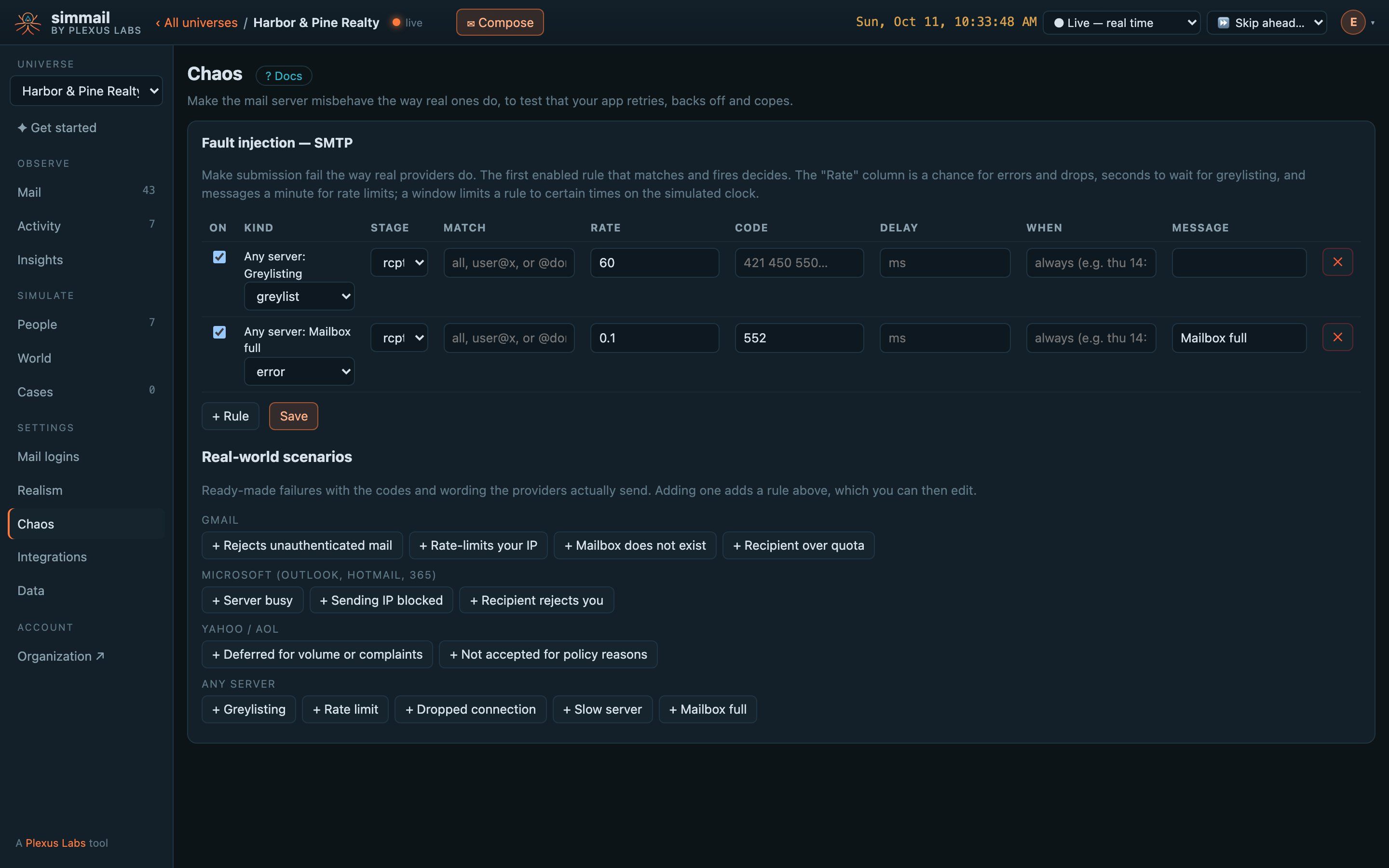Open Realism settings
The width and height of the screenshot is (1389, 868).
pos(86,490)
